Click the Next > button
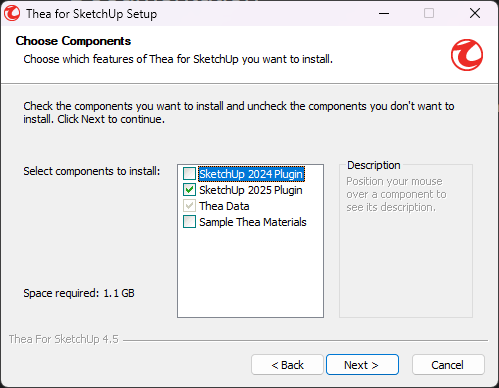Screen dimensions: 499x388 (x=362, y=365)
